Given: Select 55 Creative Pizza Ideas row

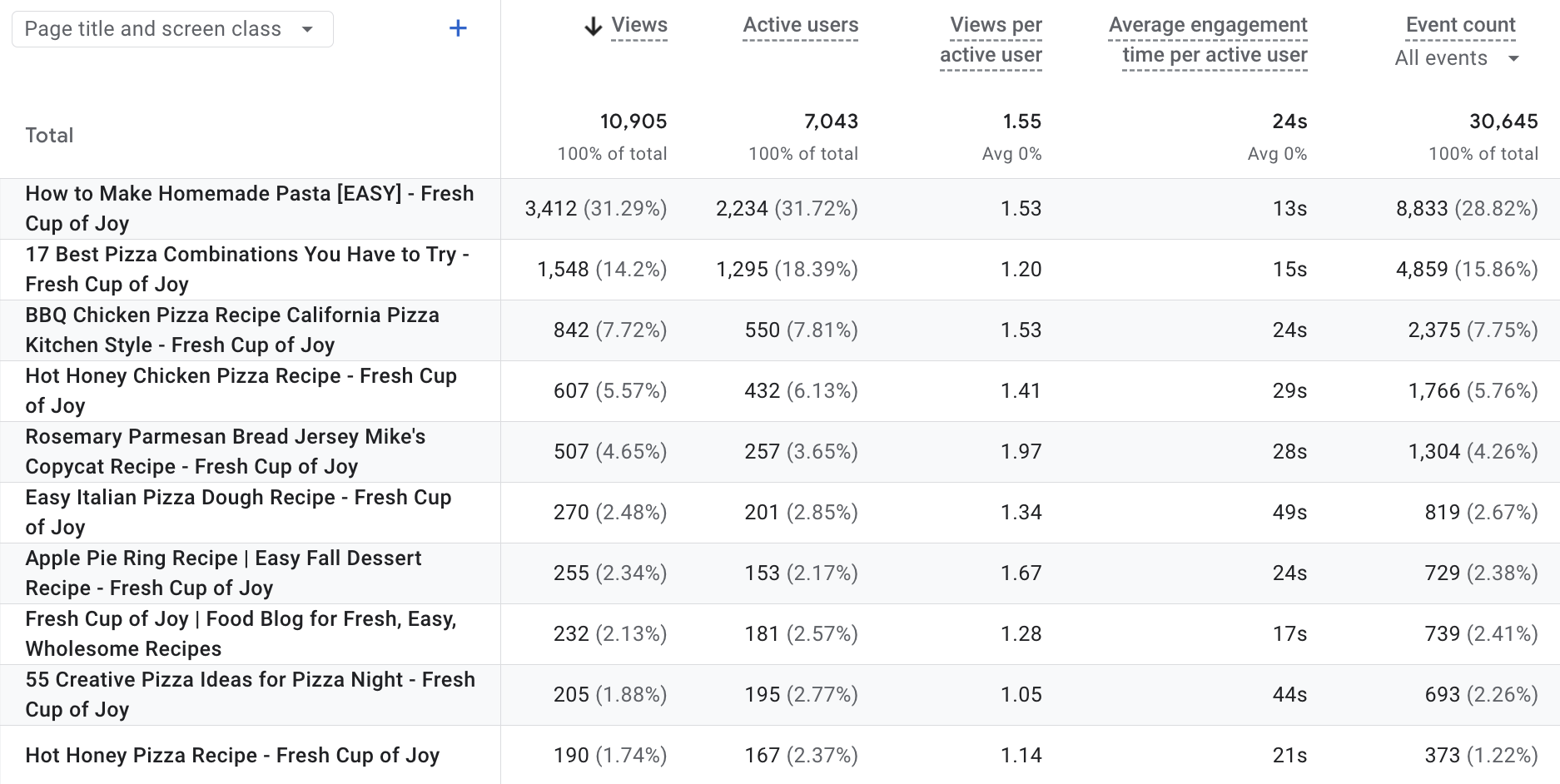Looking at the screenshot, I should 250,694.
